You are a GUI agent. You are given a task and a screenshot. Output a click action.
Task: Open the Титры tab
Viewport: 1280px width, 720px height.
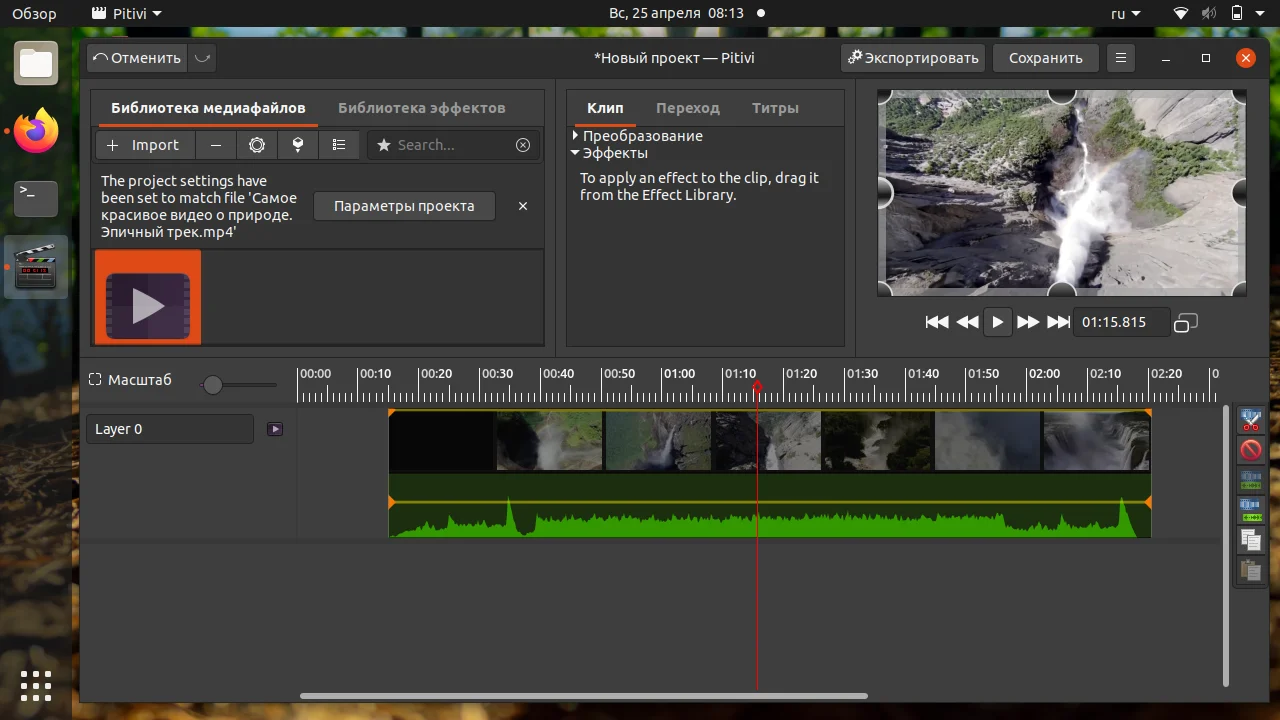point(775,108)
